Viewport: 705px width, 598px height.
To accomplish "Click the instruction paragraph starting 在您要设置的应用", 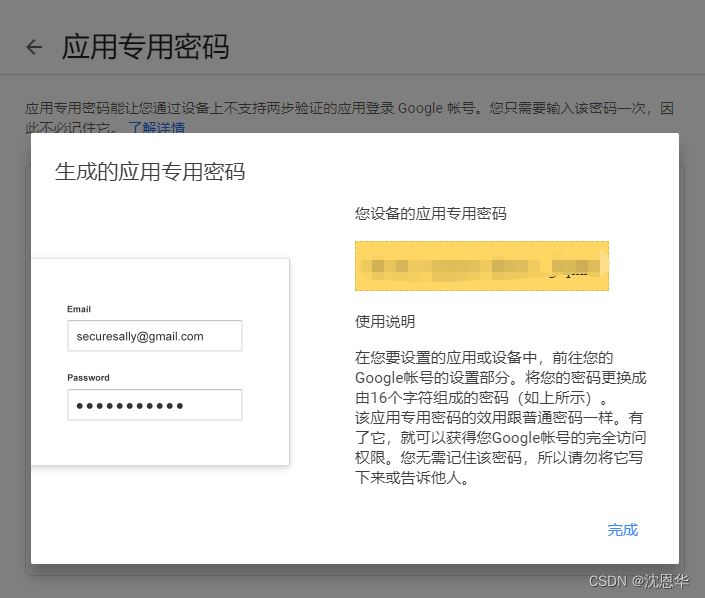I will (500, 417).
